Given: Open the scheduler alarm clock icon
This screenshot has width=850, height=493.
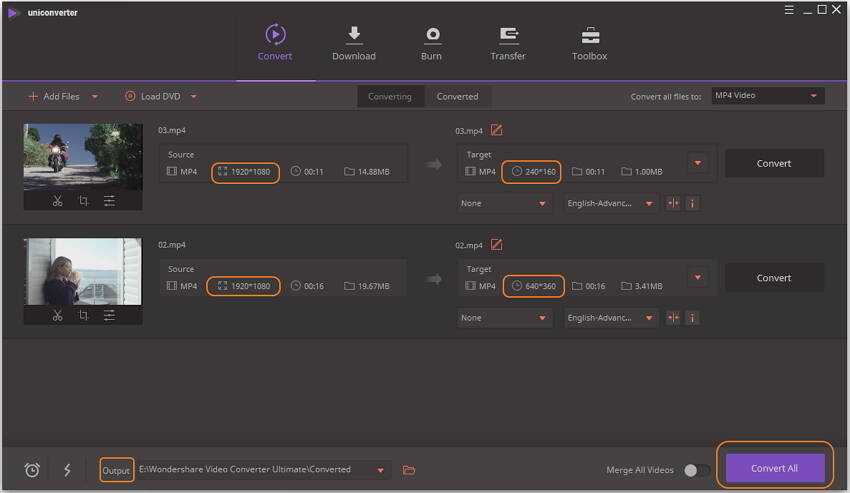Looking at the screenshot, I should [x=32, y=470].
